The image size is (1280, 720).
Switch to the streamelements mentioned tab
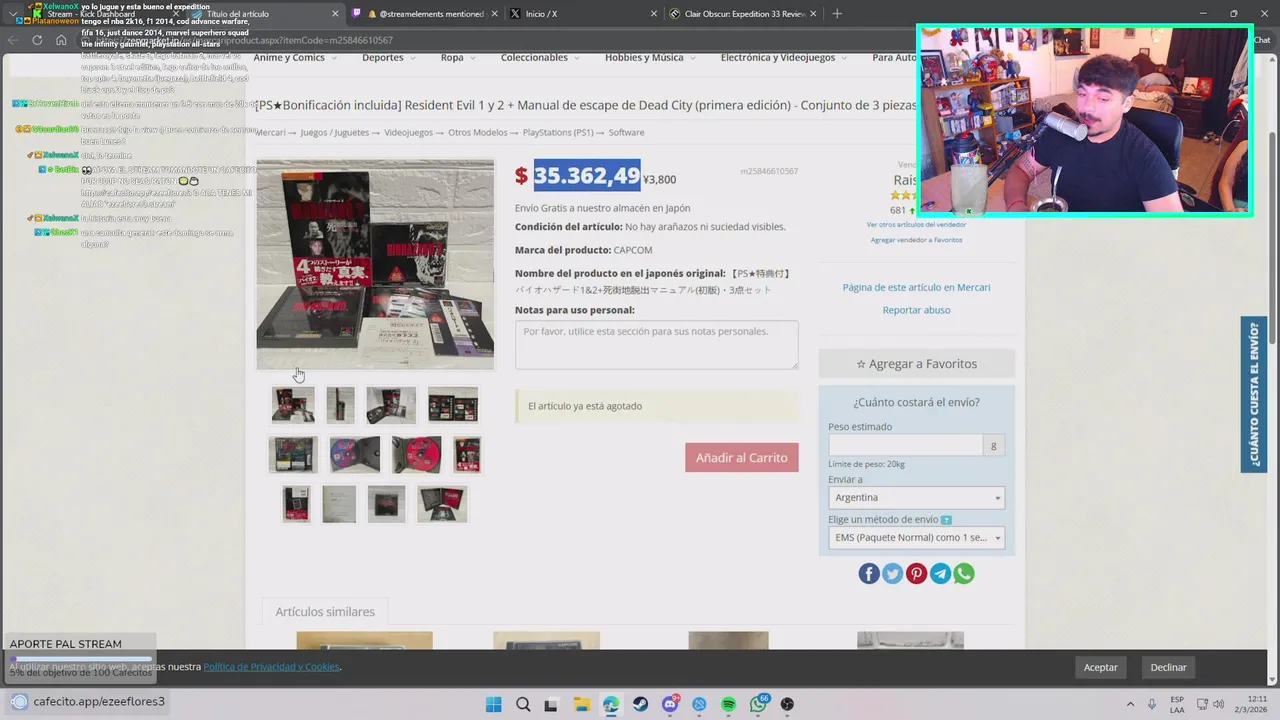tap(424, 14)
